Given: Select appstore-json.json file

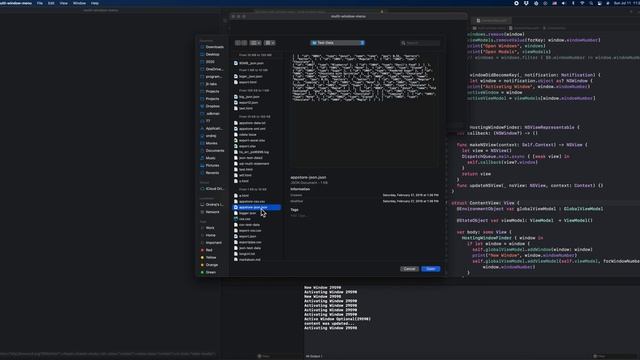Looking at the screenshot, I should [257, 207].
